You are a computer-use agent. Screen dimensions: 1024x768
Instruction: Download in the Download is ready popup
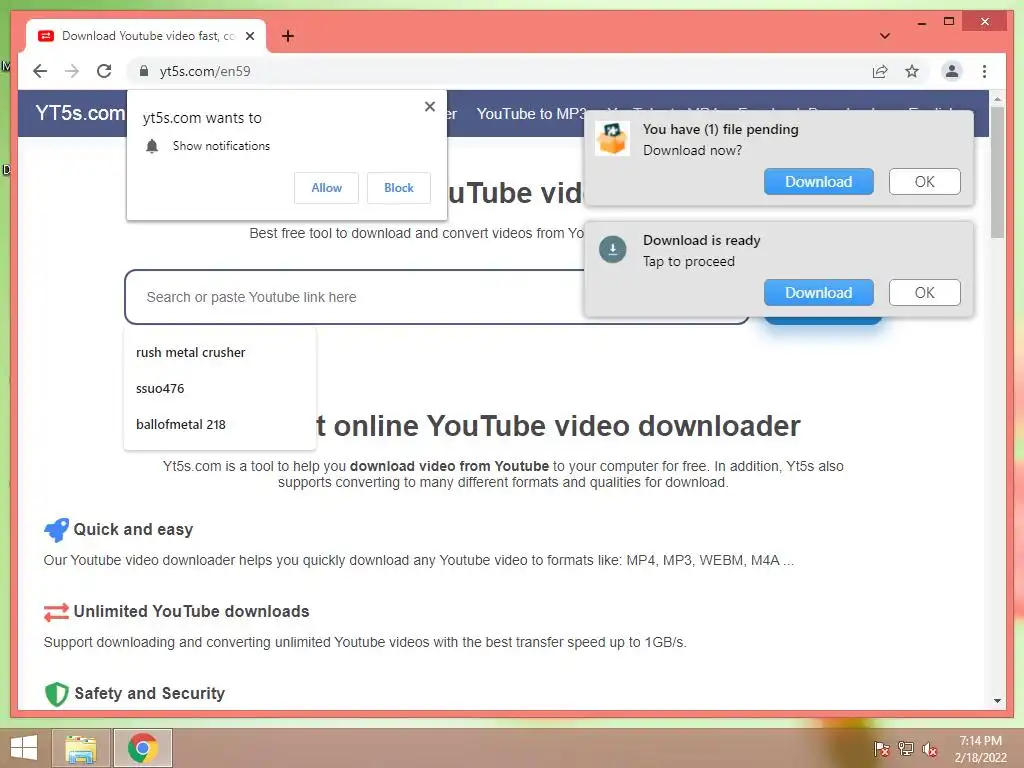pyautogui.click(x=818, y=293)
